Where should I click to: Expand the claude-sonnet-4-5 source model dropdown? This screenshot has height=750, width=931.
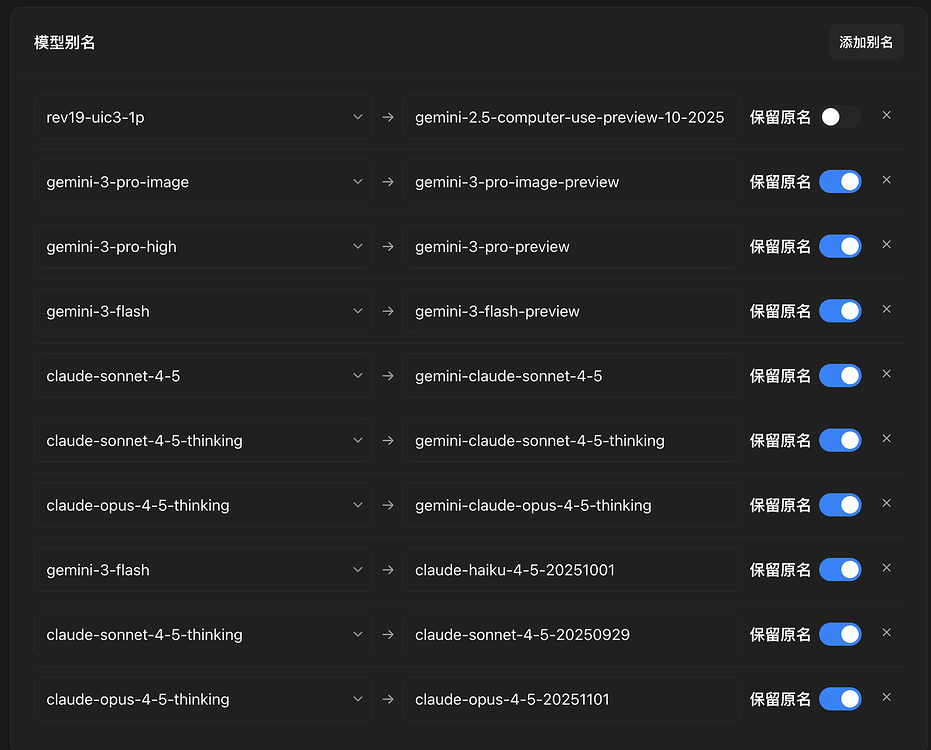(204, 376)
